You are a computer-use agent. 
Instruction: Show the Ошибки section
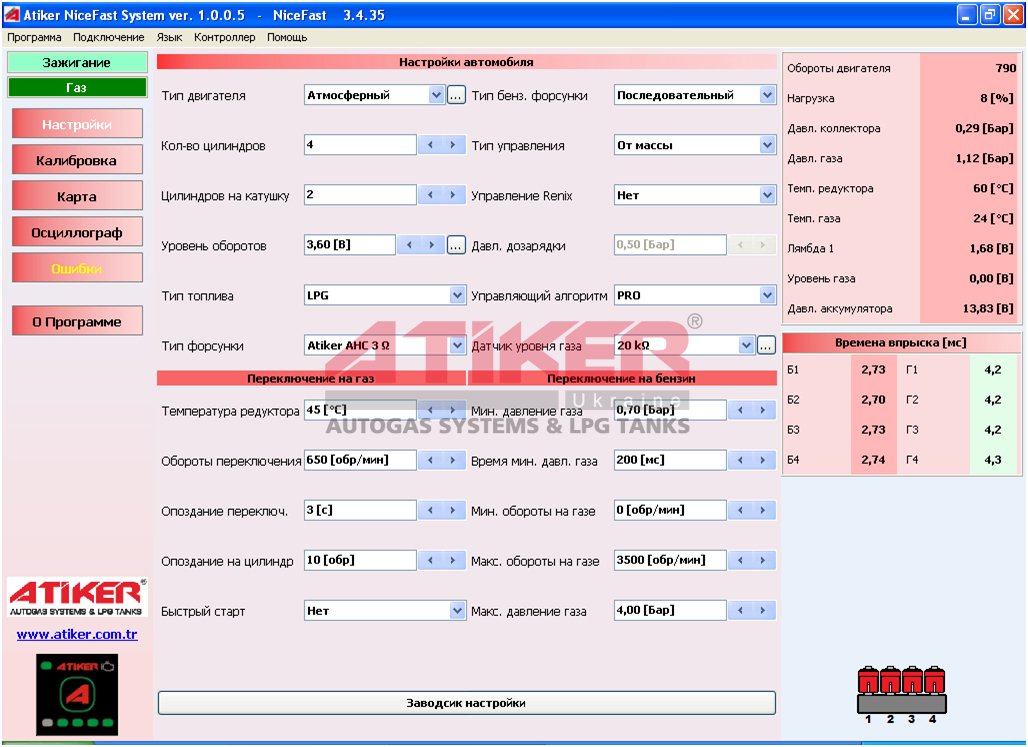[77, 268]
